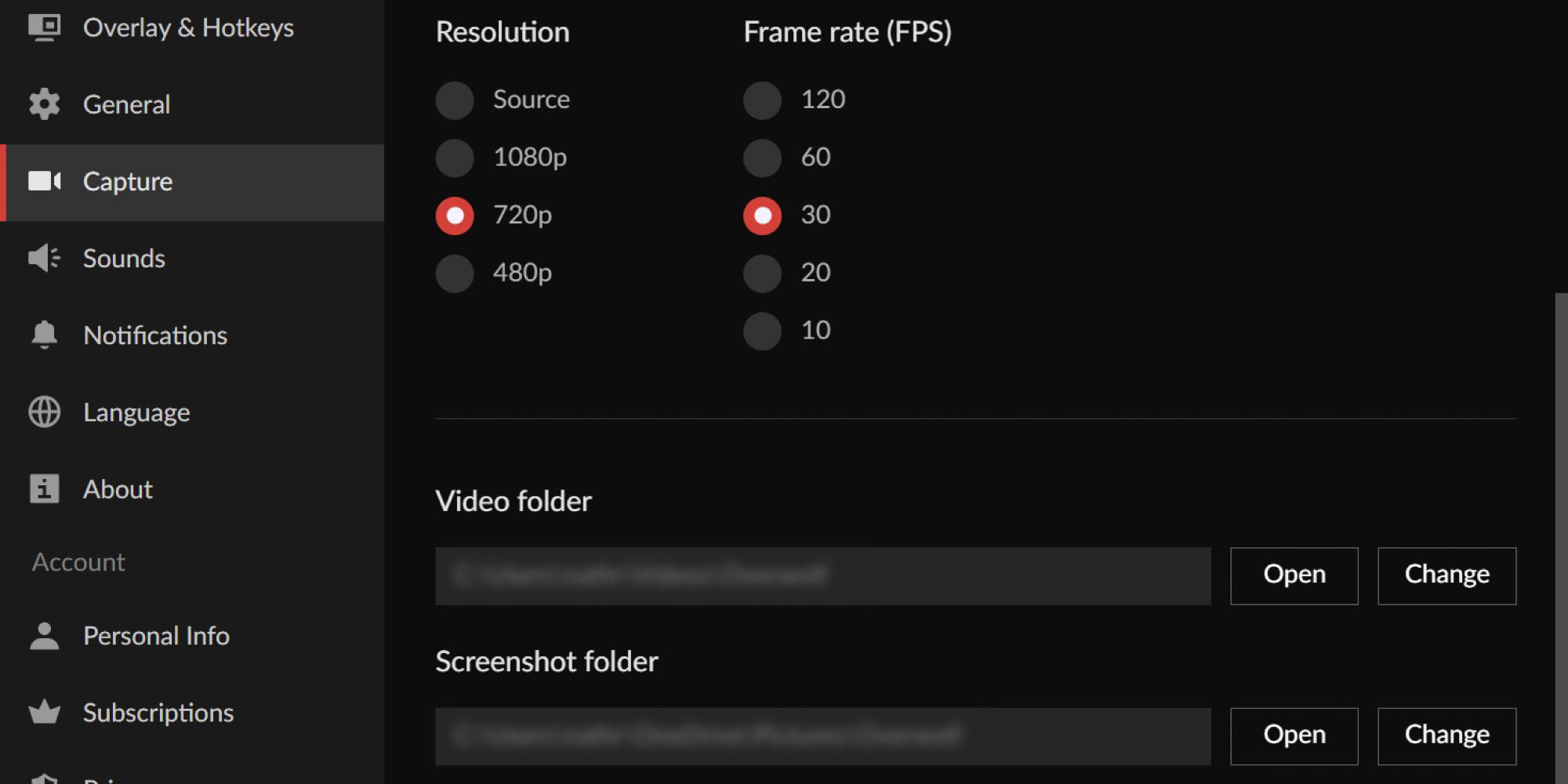Click the vertical scrollbar on the right
Viewport: 1568px width, 784px height.
tap(1561, 539)
